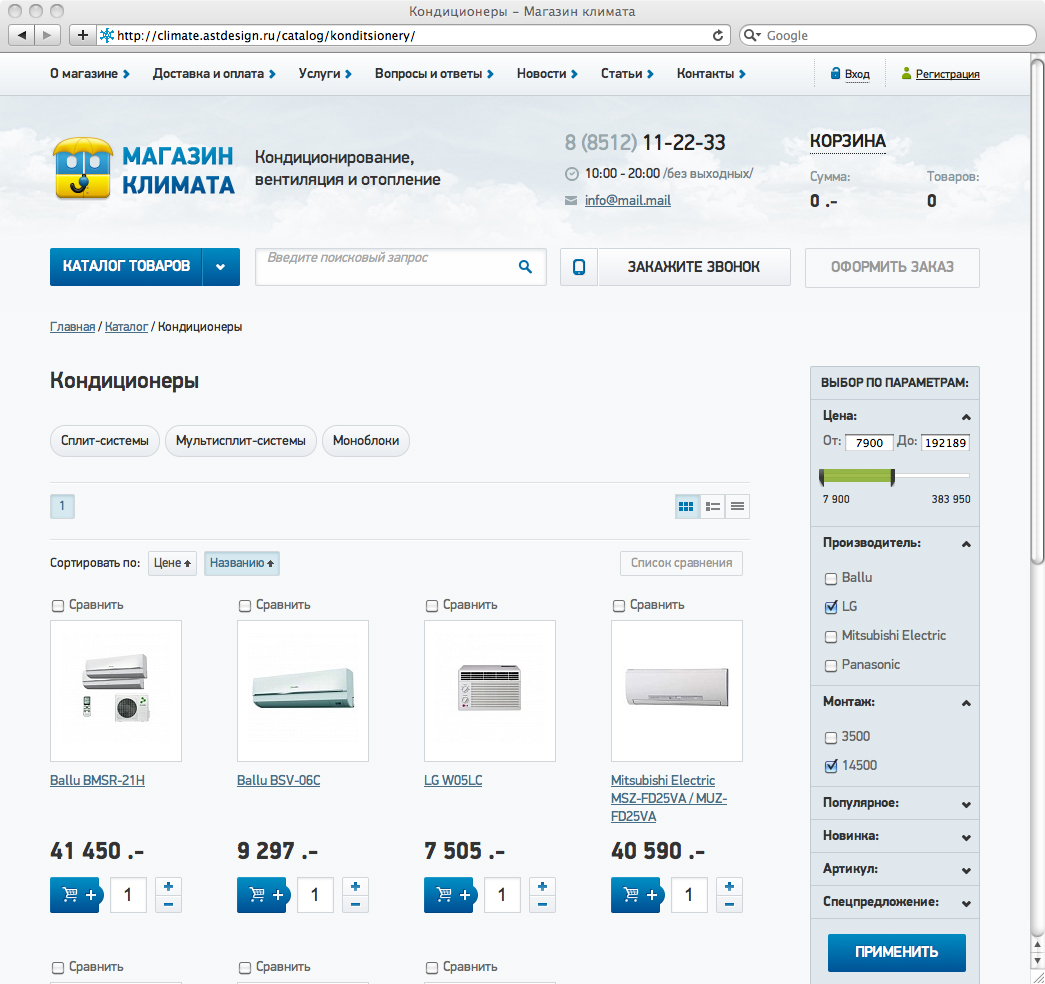
Task: Collapse the Производитель filter section
Action: tap(966, 544)
